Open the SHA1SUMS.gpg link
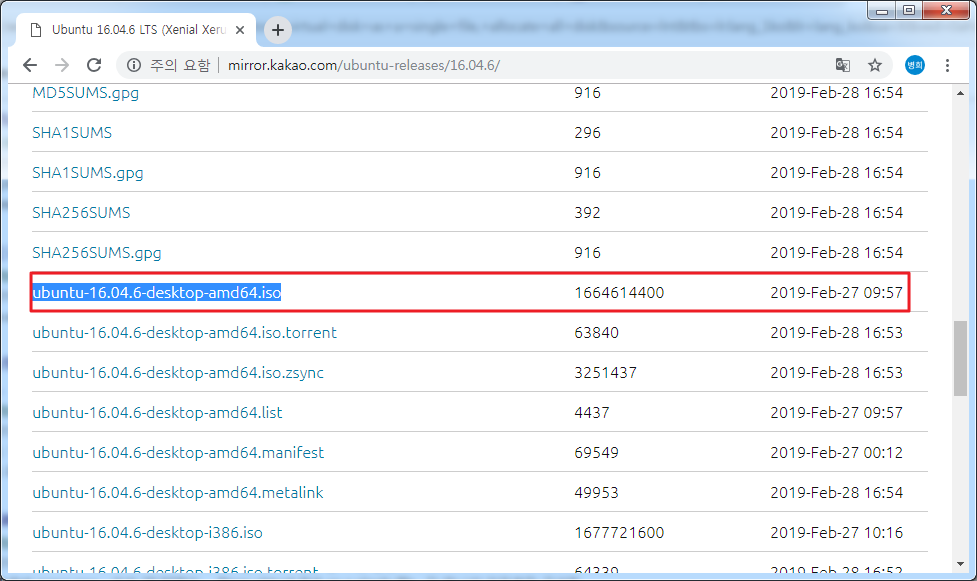The height and width of the screenshot is (581, 977). (x=88, y=173)
